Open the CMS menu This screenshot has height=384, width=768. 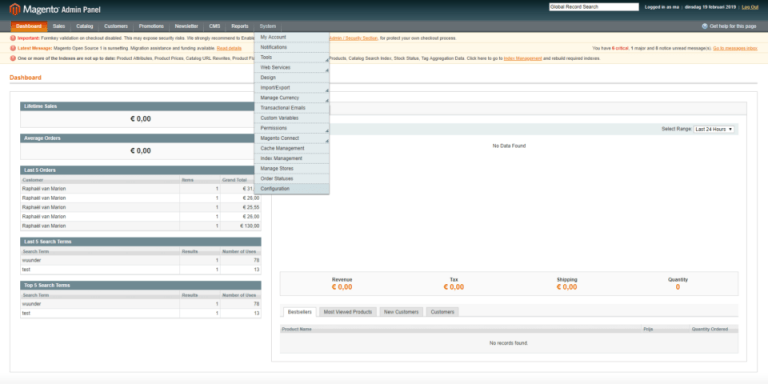tap(215, 26)
